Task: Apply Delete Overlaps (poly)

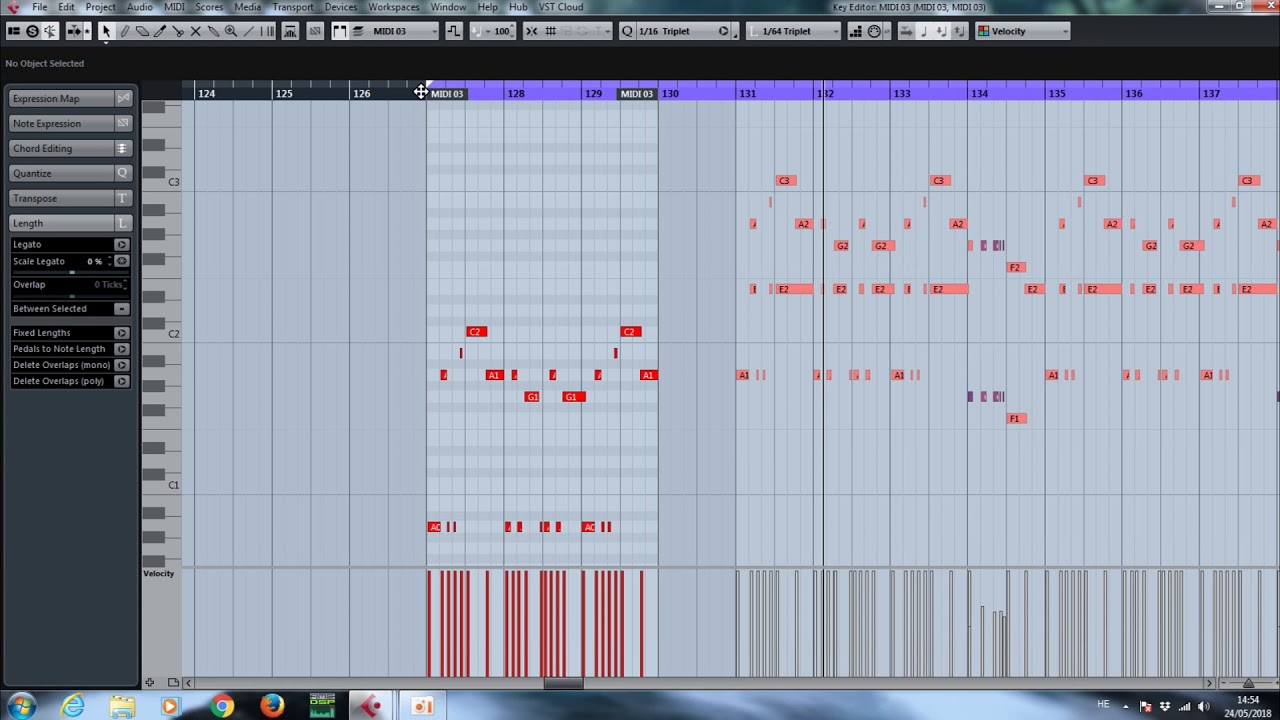Action: coord(121,381)
